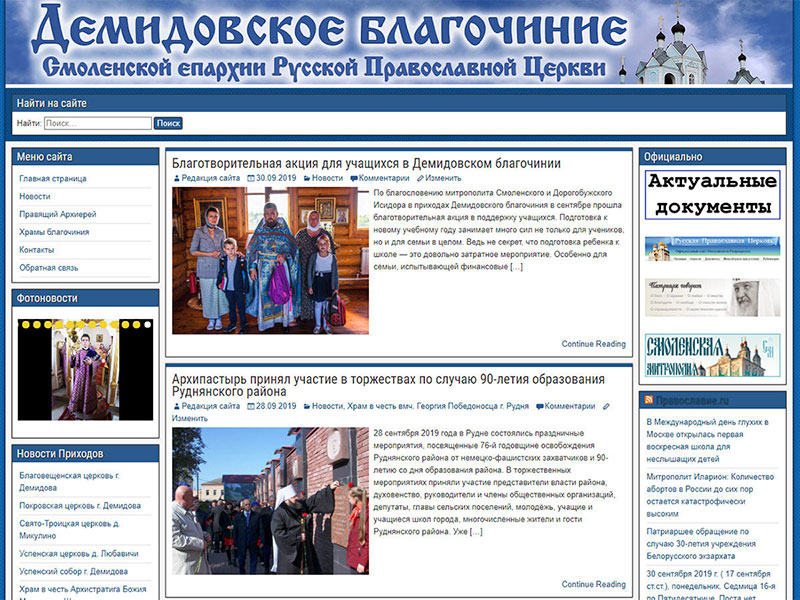Open the Актуальные документы banner
Viewport: 800px width, 600px height.
[x=713, y=195]
